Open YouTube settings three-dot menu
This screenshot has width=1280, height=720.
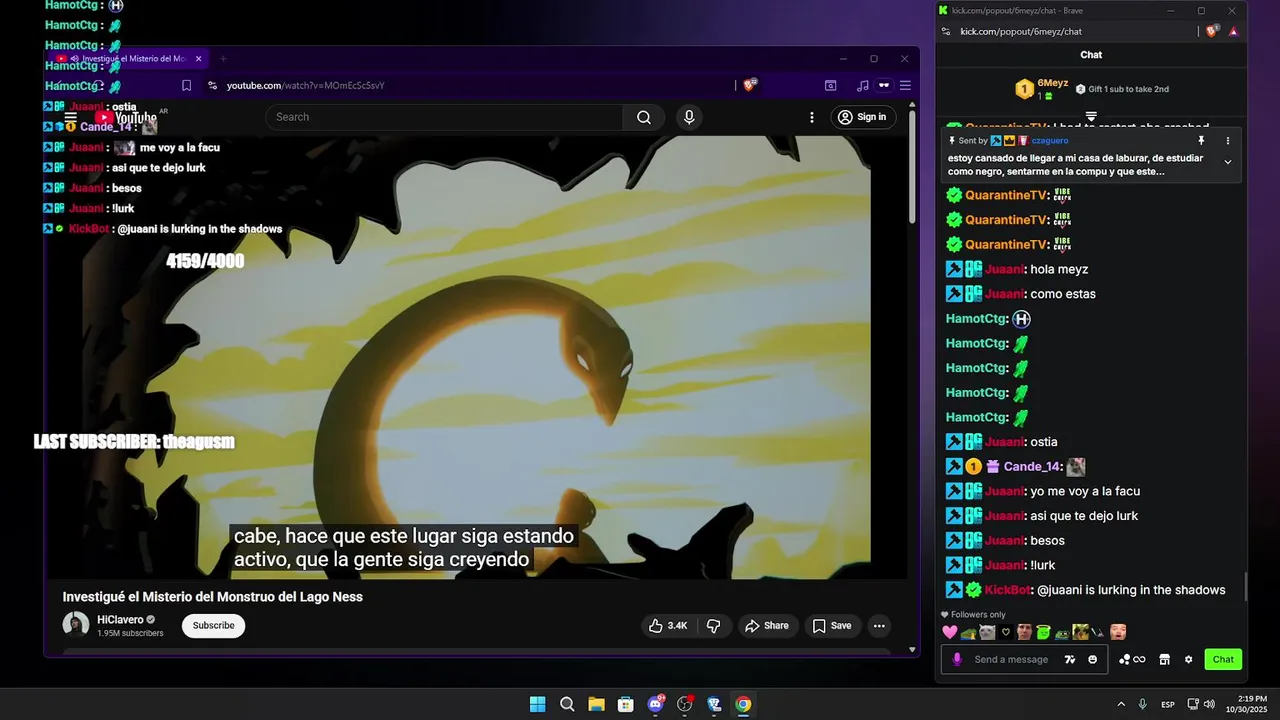click(x=812, y=117)
